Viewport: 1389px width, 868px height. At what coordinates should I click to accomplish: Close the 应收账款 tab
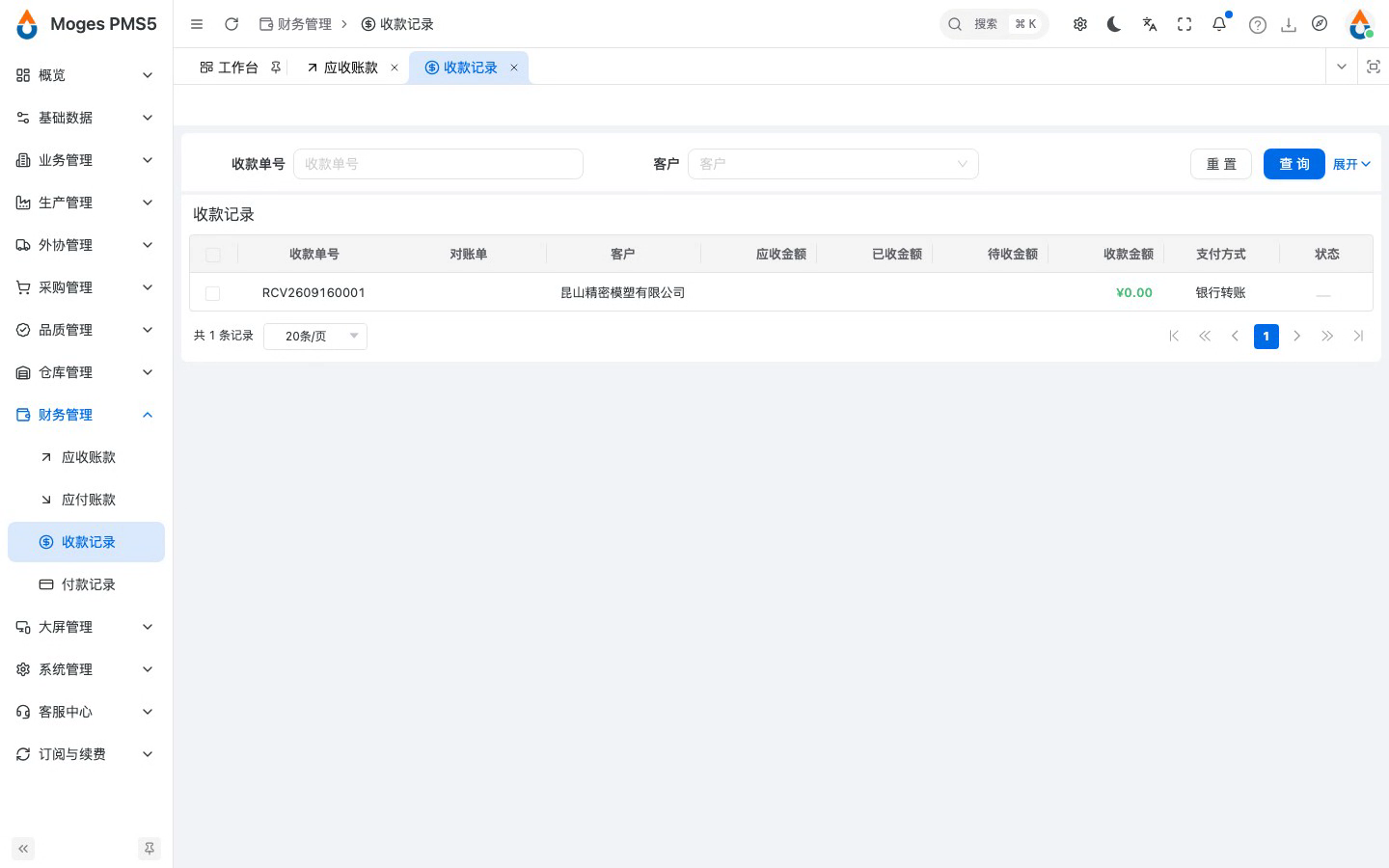click(395, 68)
